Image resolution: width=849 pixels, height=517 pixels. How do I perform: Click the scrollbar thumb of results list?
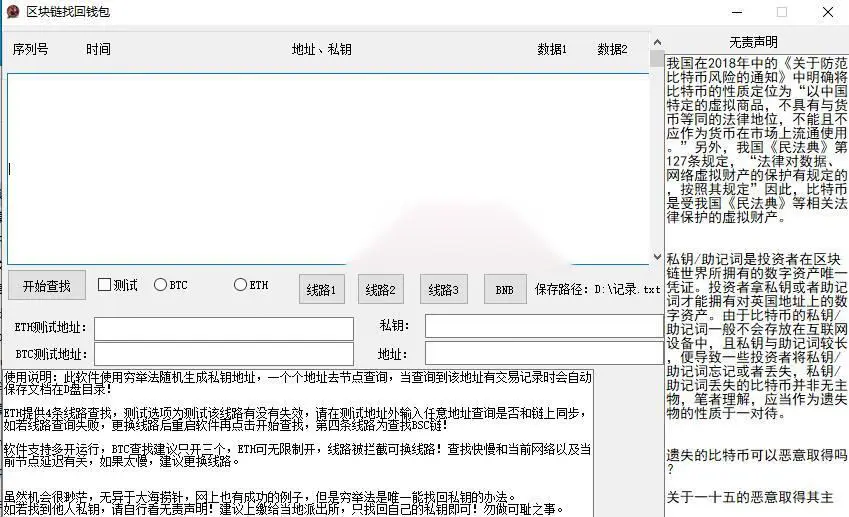coord(657,58)
